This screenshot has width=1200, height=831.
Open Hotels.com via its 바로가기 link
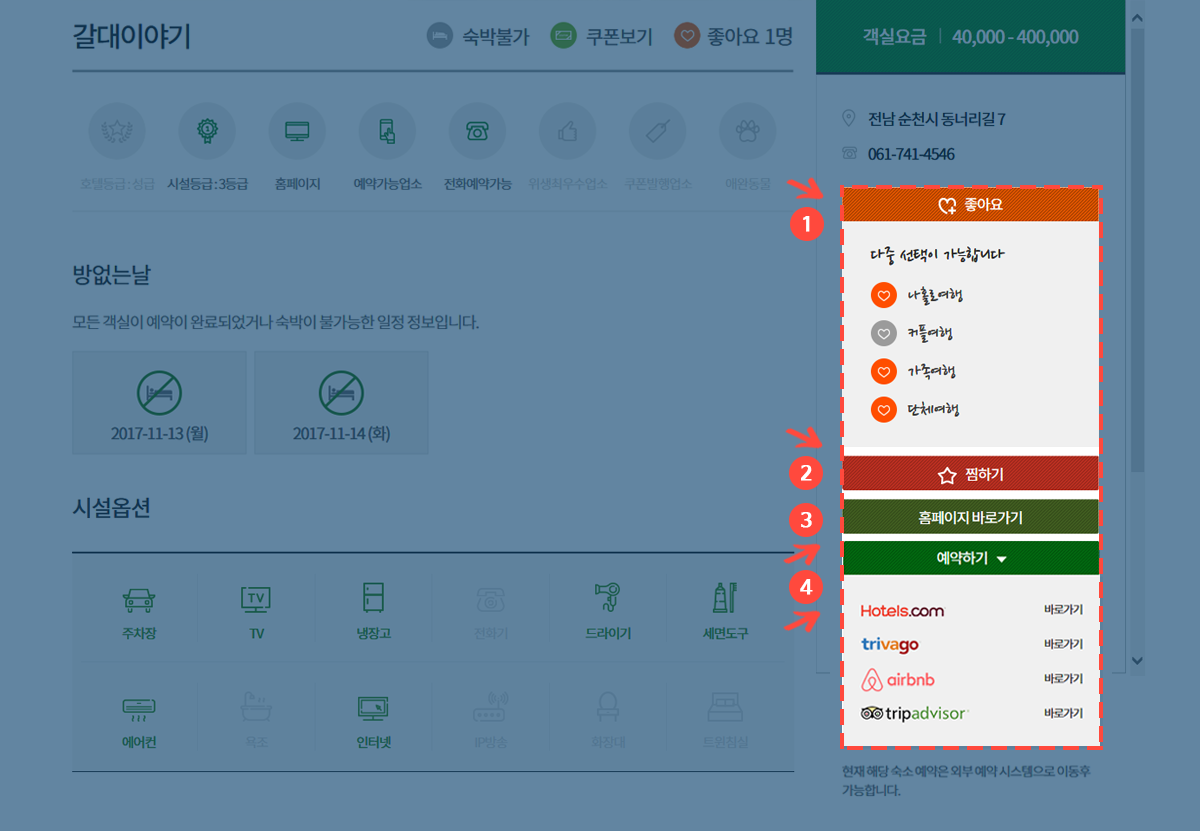click(1064, 610)
